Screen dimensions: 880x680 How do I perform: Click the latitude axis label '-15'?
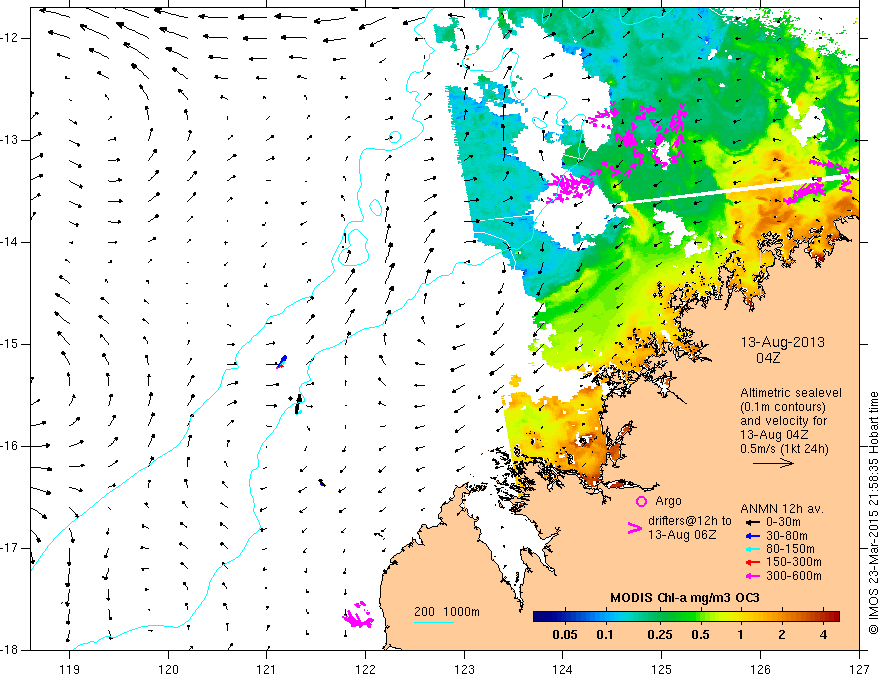(10, 344)
